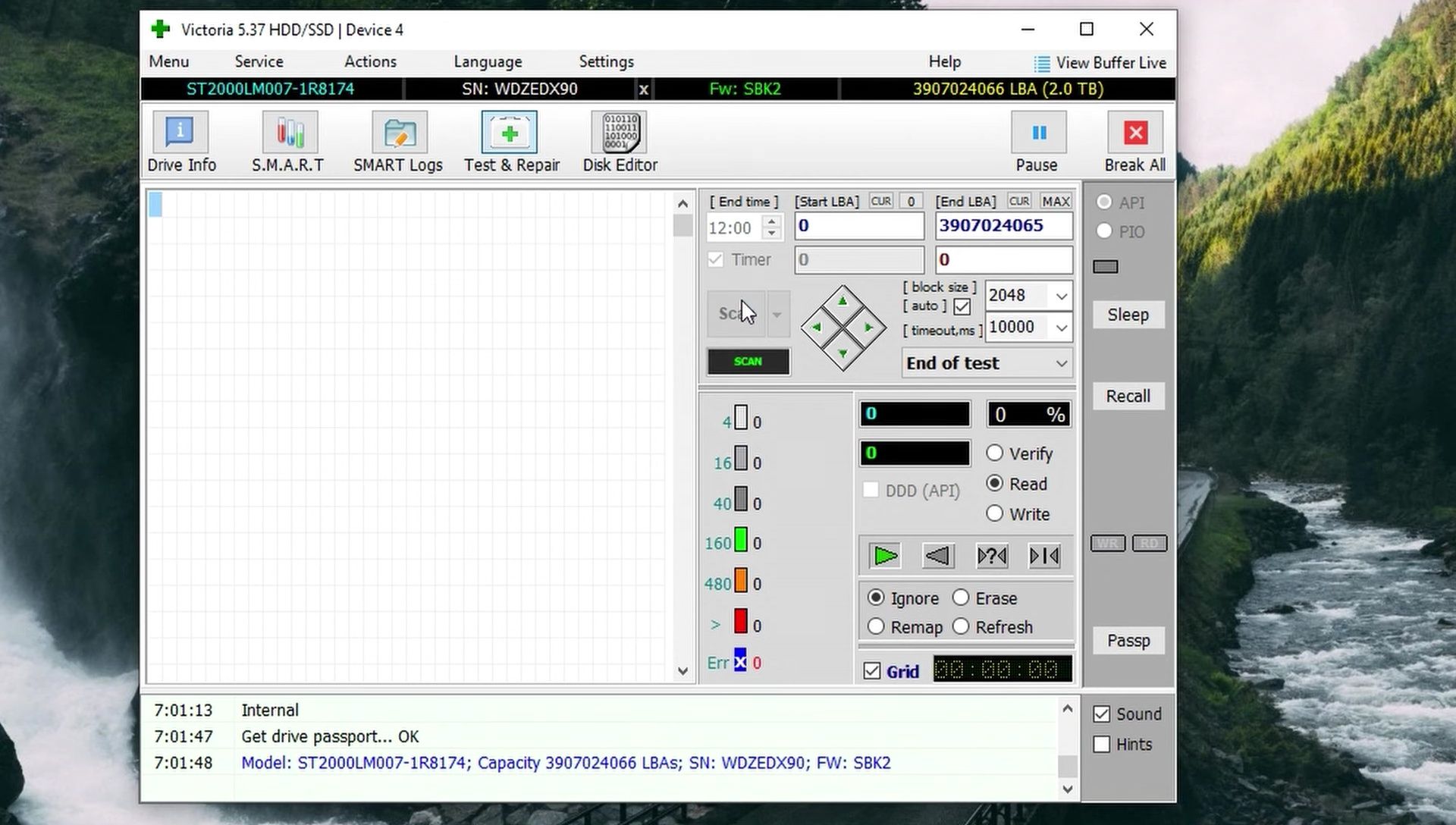This screenshot has height=825, width=1456.
Task: Select the Read radio option
Action: (994, 483)
